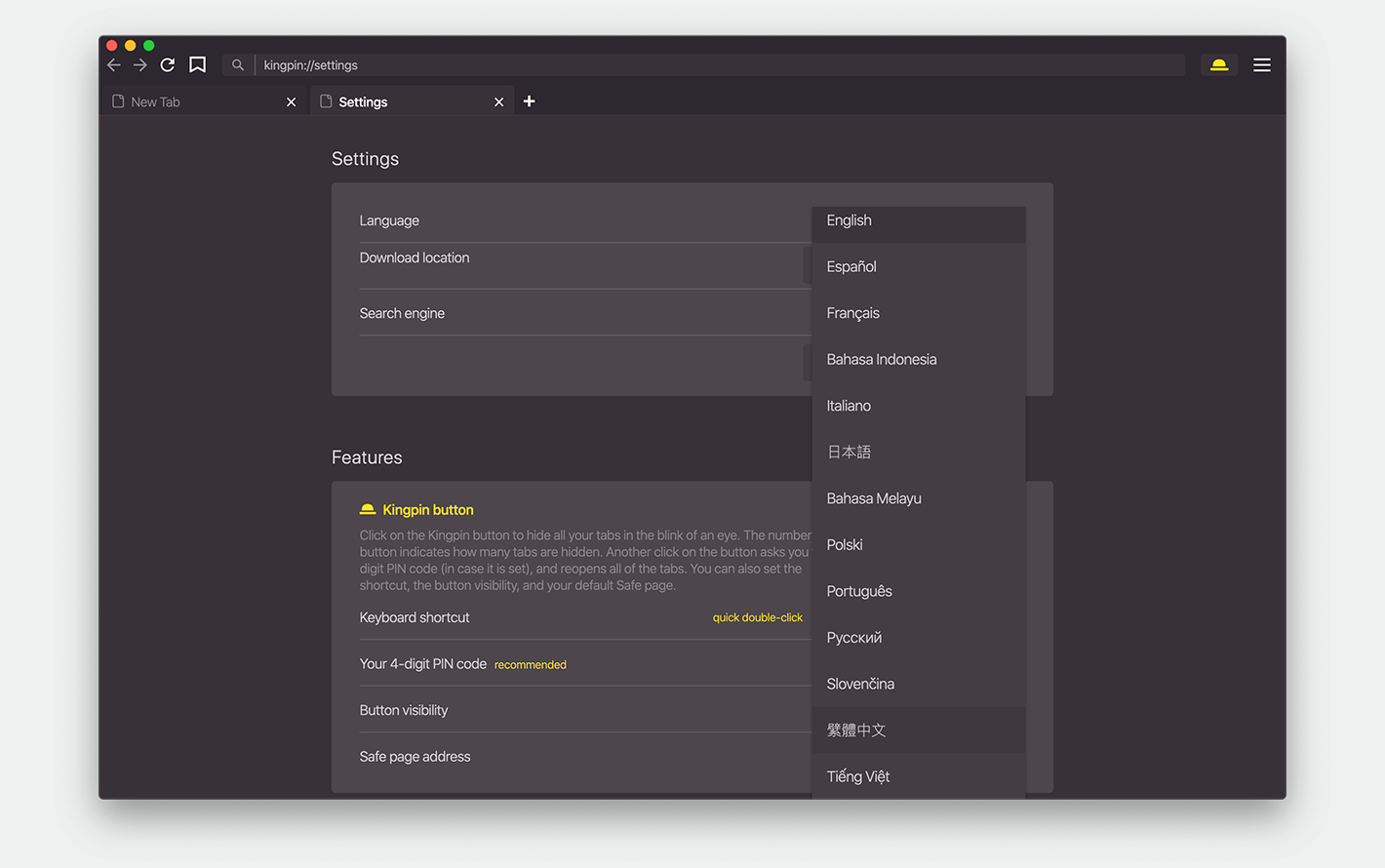The width and height of the screenshot is (1385, 868).
Task: Open the hamburger menu
Action: pos(1262,65)
